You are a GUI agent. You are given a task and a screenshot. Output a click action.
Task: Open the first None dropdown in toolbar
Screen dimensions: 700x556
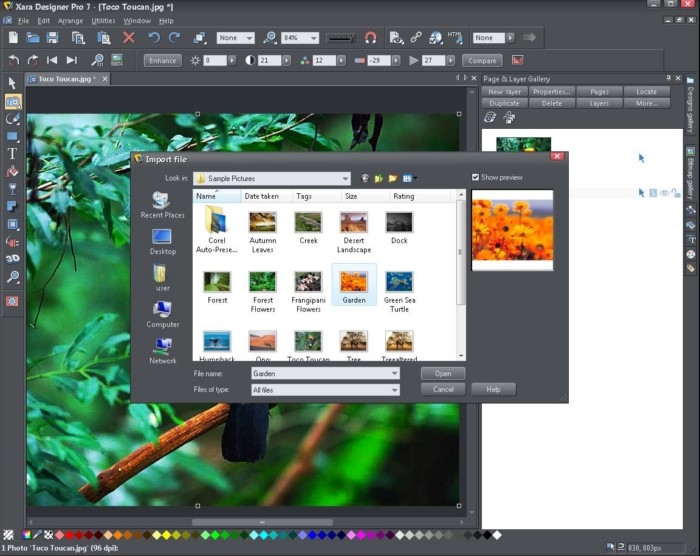click(x=249, y=38)
